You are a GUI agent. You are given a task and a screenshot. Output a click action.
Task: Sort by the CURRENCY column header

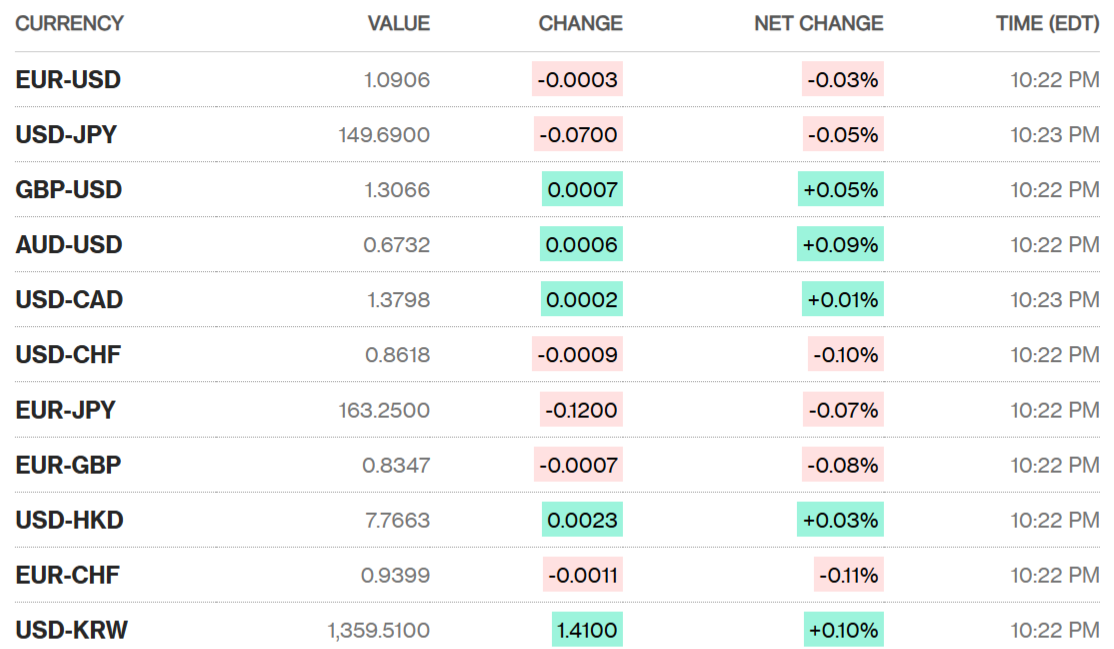coord(69,23)
